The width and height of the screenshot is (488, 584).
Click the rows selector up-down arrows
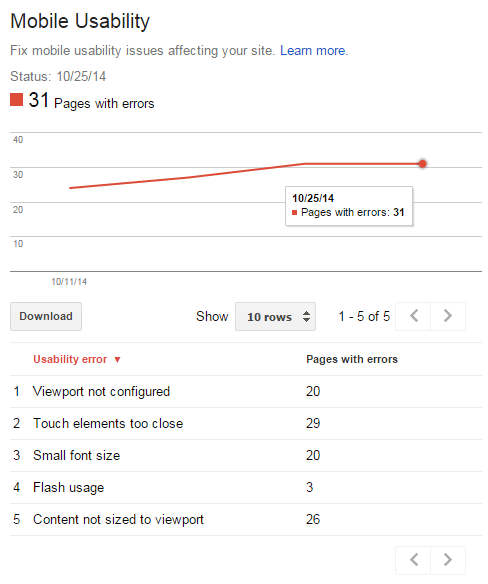point(306,317)
